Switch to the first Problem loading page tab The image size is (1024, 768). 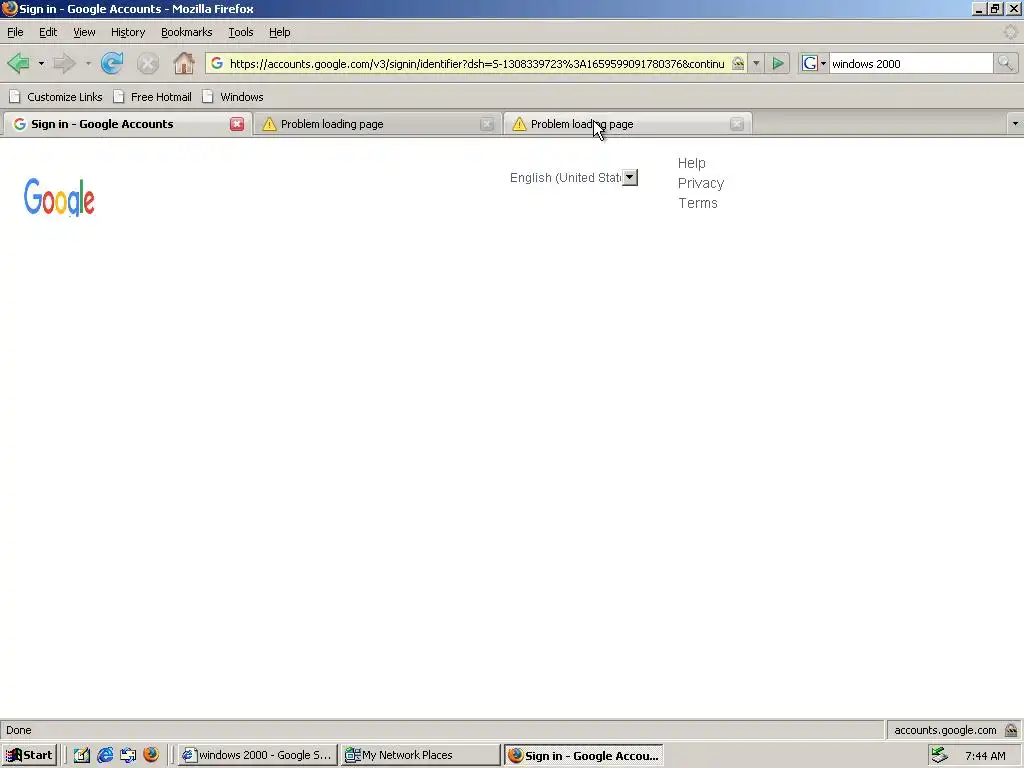(376, 124)
